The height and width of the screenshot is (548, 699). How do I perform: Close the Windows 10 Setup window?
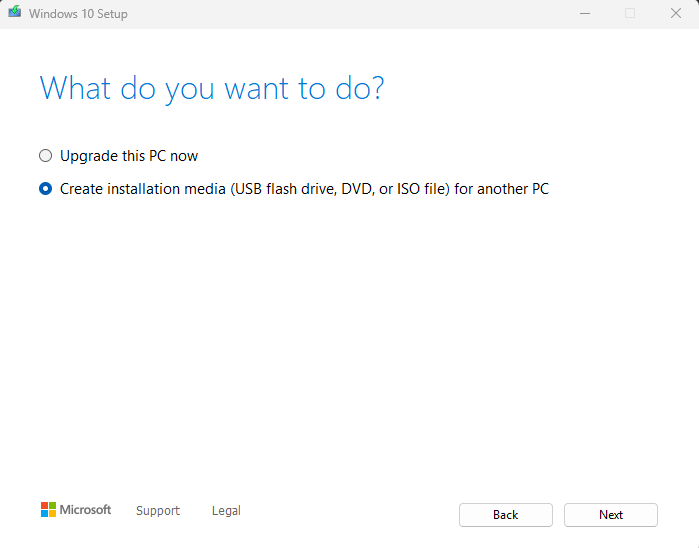point(676,13)
